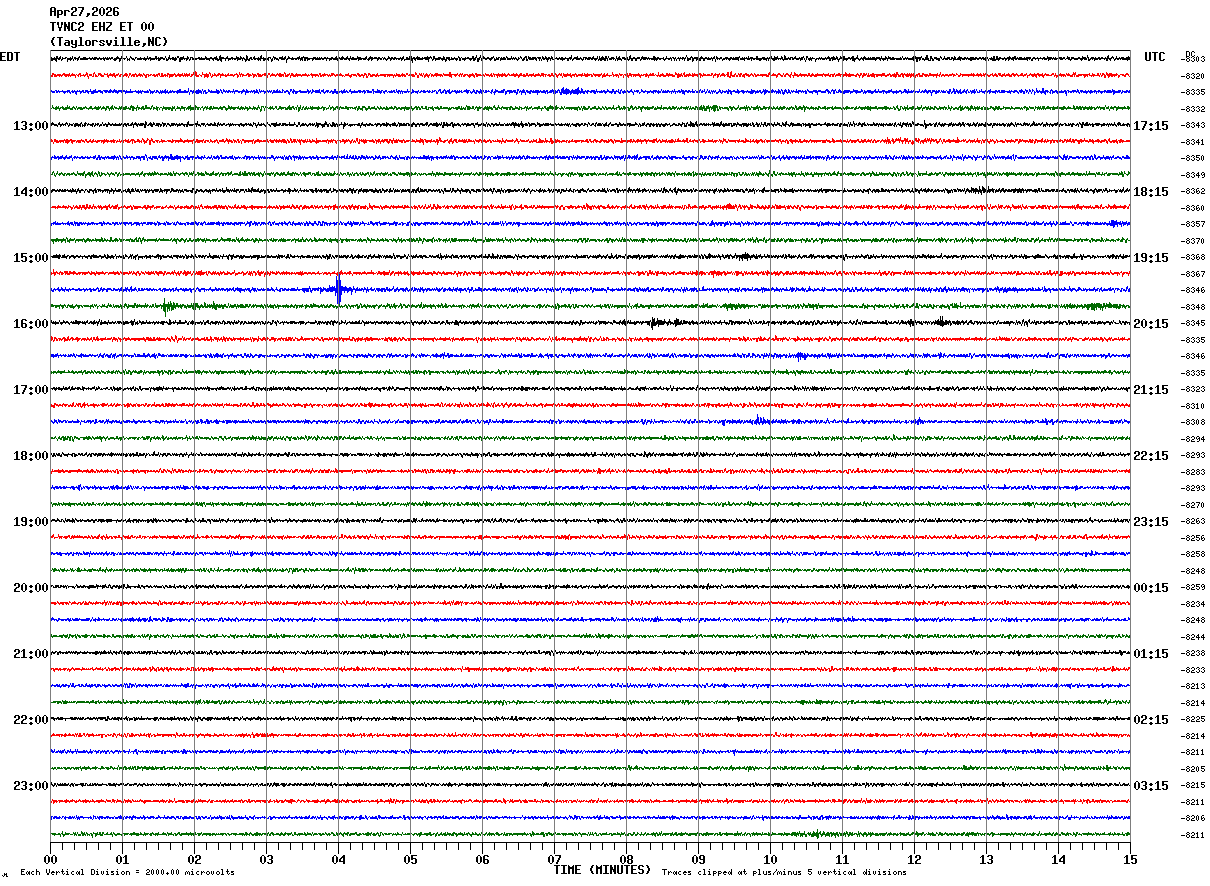Select minute tick label 12 on axis
The width and height of the screenshot is (1210, 886).
tap(914, 859)
